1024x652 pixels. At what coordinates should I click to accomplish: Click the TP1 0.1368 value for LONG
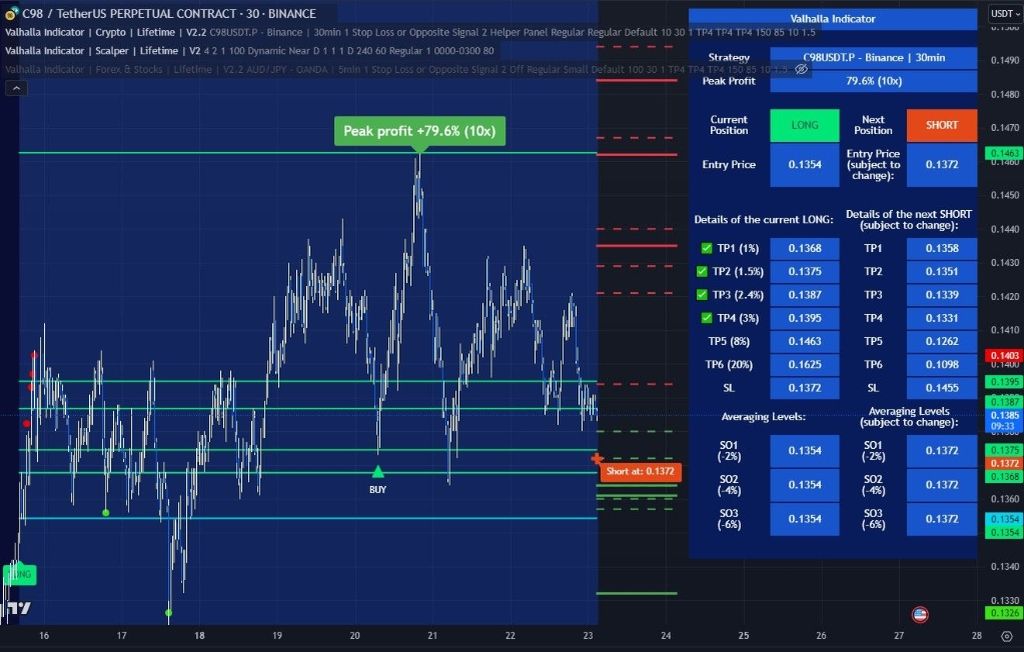(805, 248)
